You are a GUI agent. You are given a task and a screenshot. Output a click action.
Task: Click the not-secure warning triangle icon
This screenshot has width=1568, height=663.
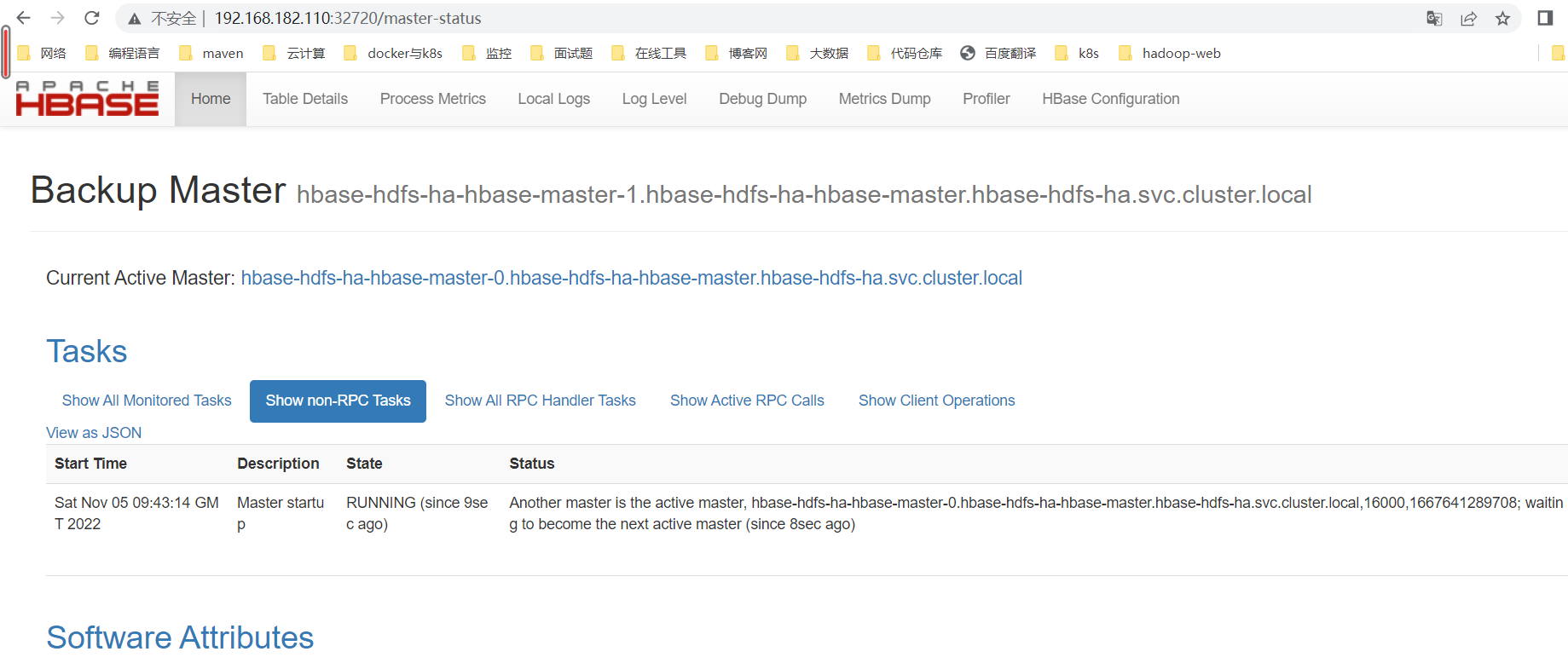coord(135,19)
